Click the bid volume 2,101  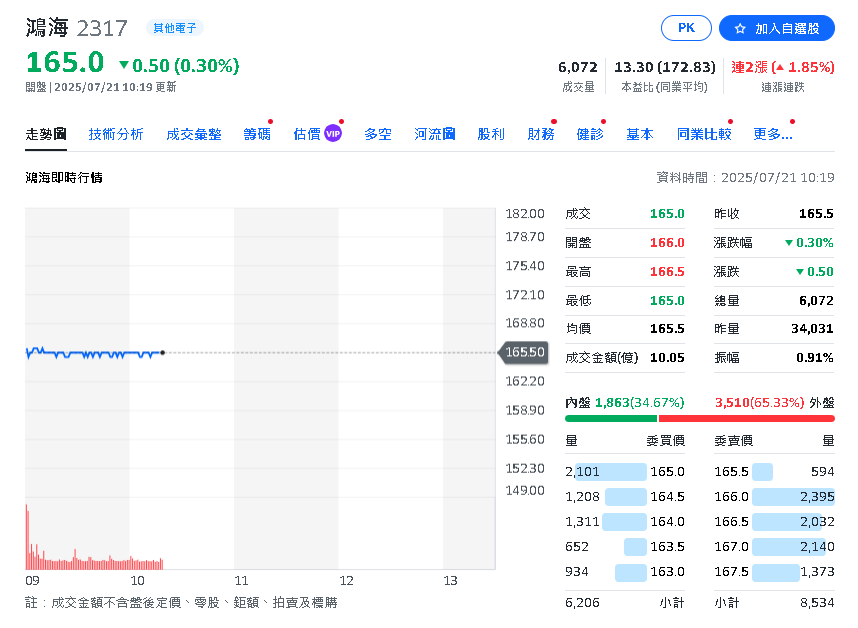582,472
